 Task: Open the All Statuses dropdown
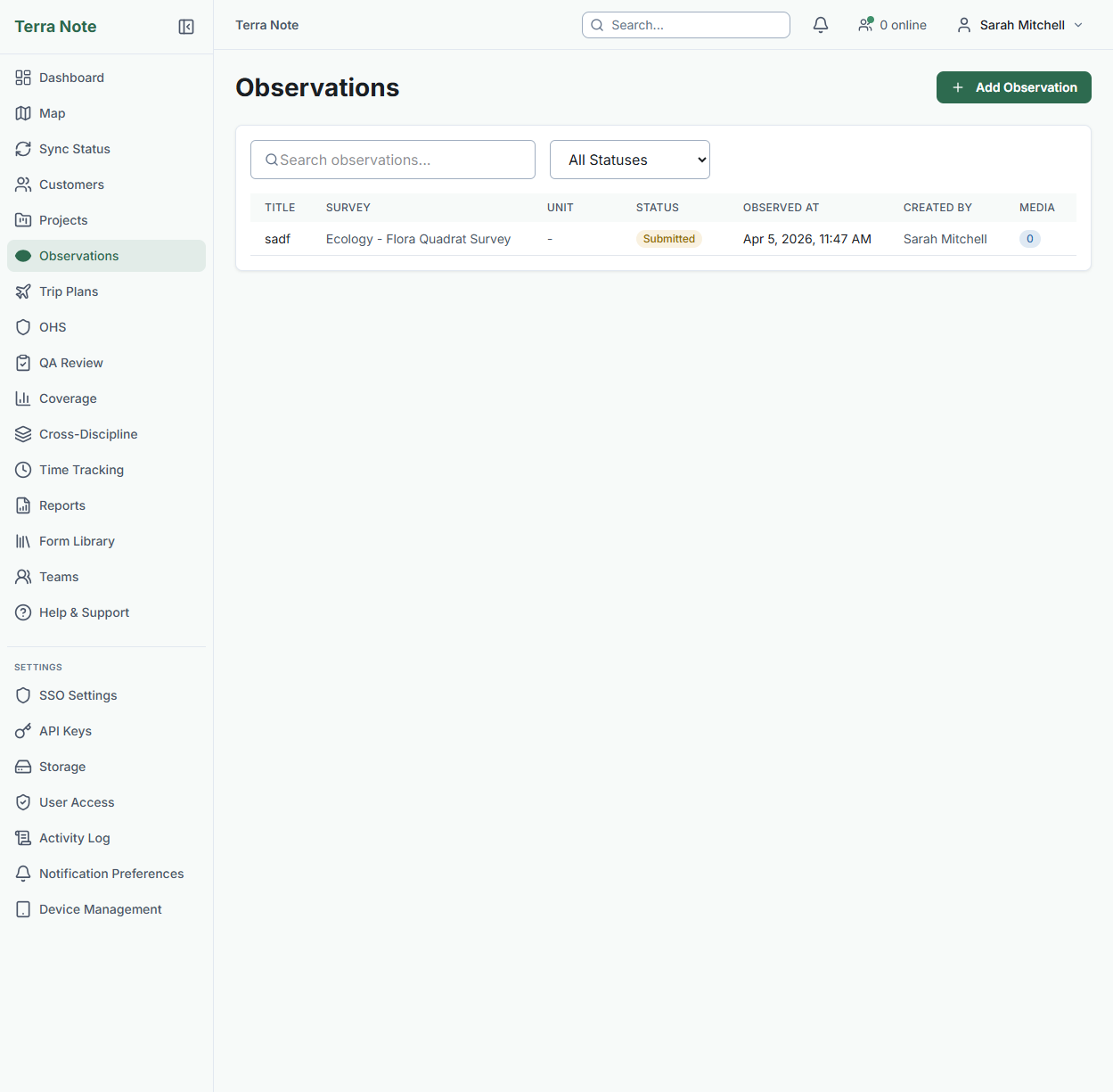pyautogui.click(x=629, y=160)
